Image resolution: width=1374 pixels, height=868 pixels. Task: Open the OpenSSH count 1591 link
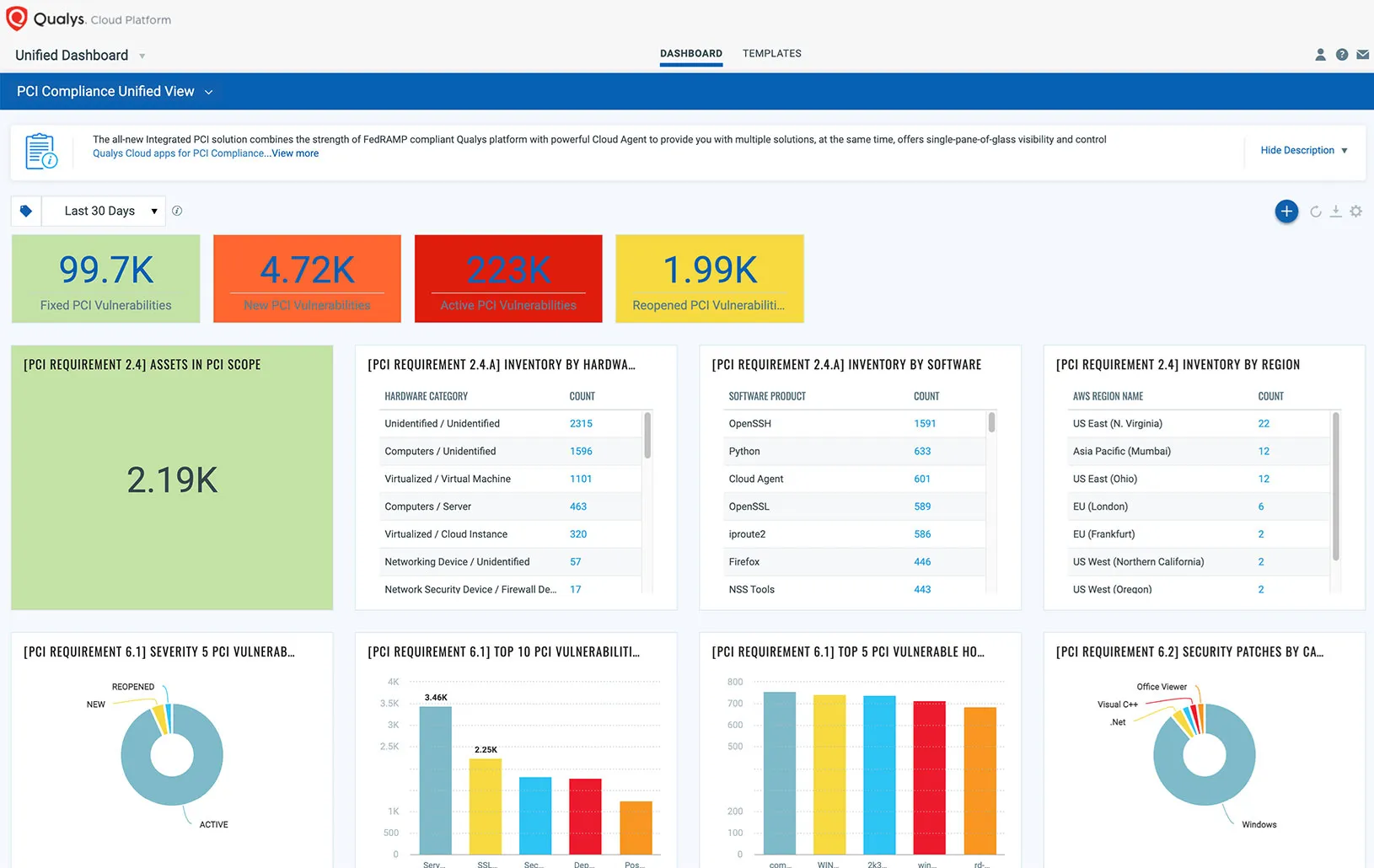click(925, 424)
